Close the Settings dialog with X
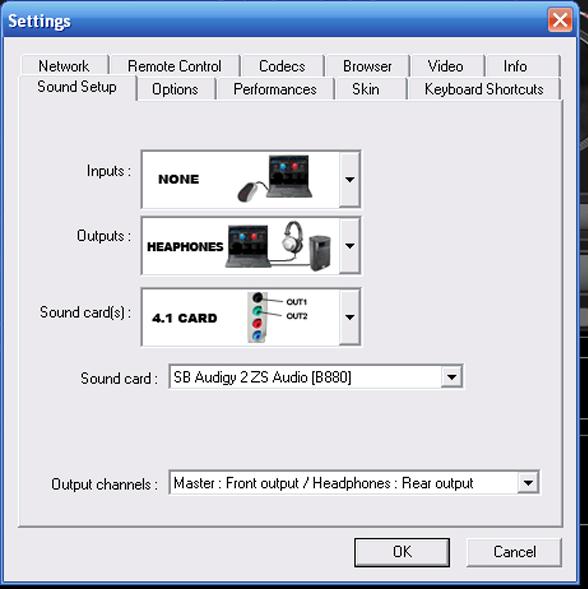The height and width of the screenshot is (589, 588). (x=560, y=20)
